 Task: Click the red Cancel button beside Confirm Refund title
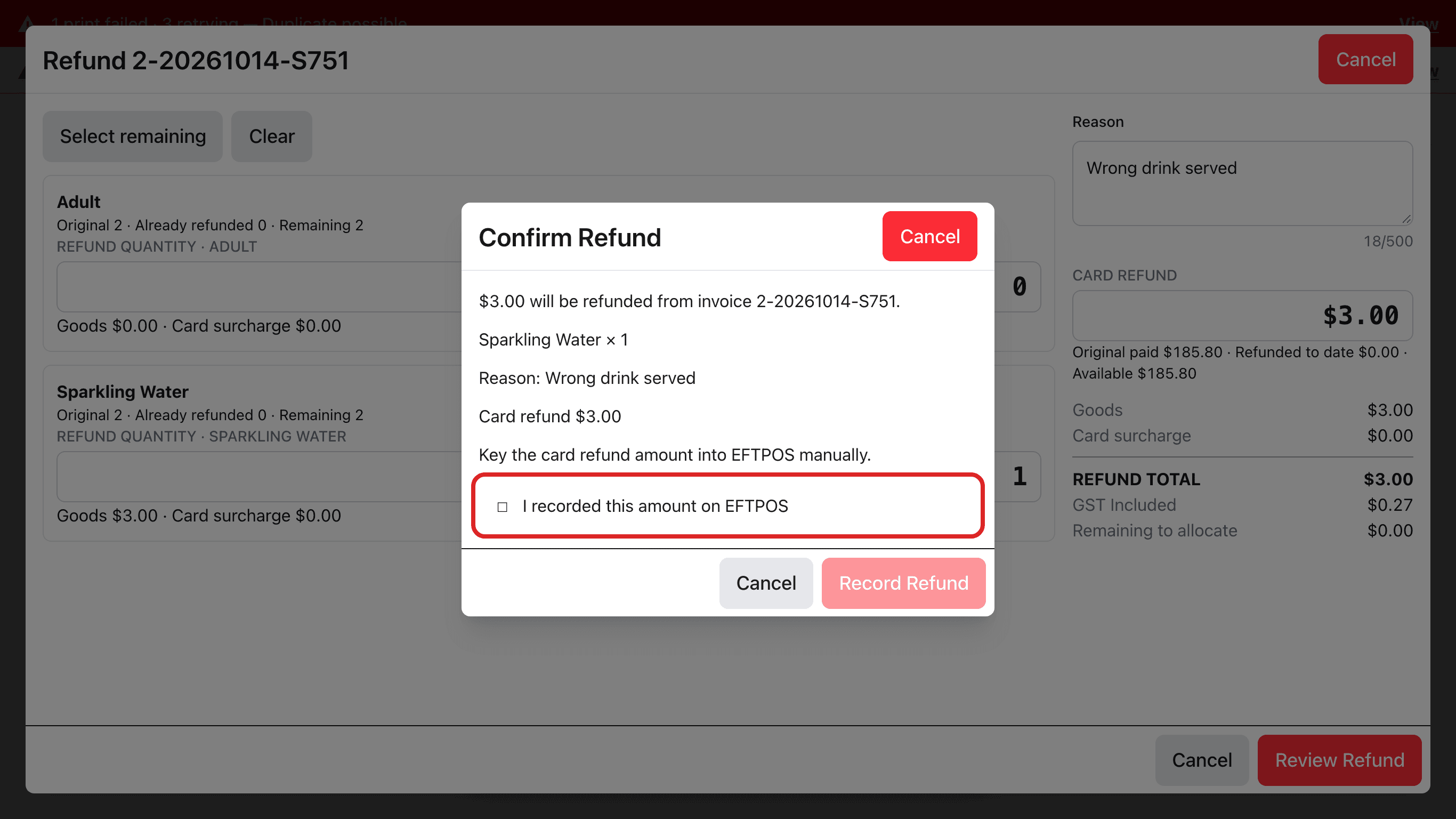click(929, 236)
